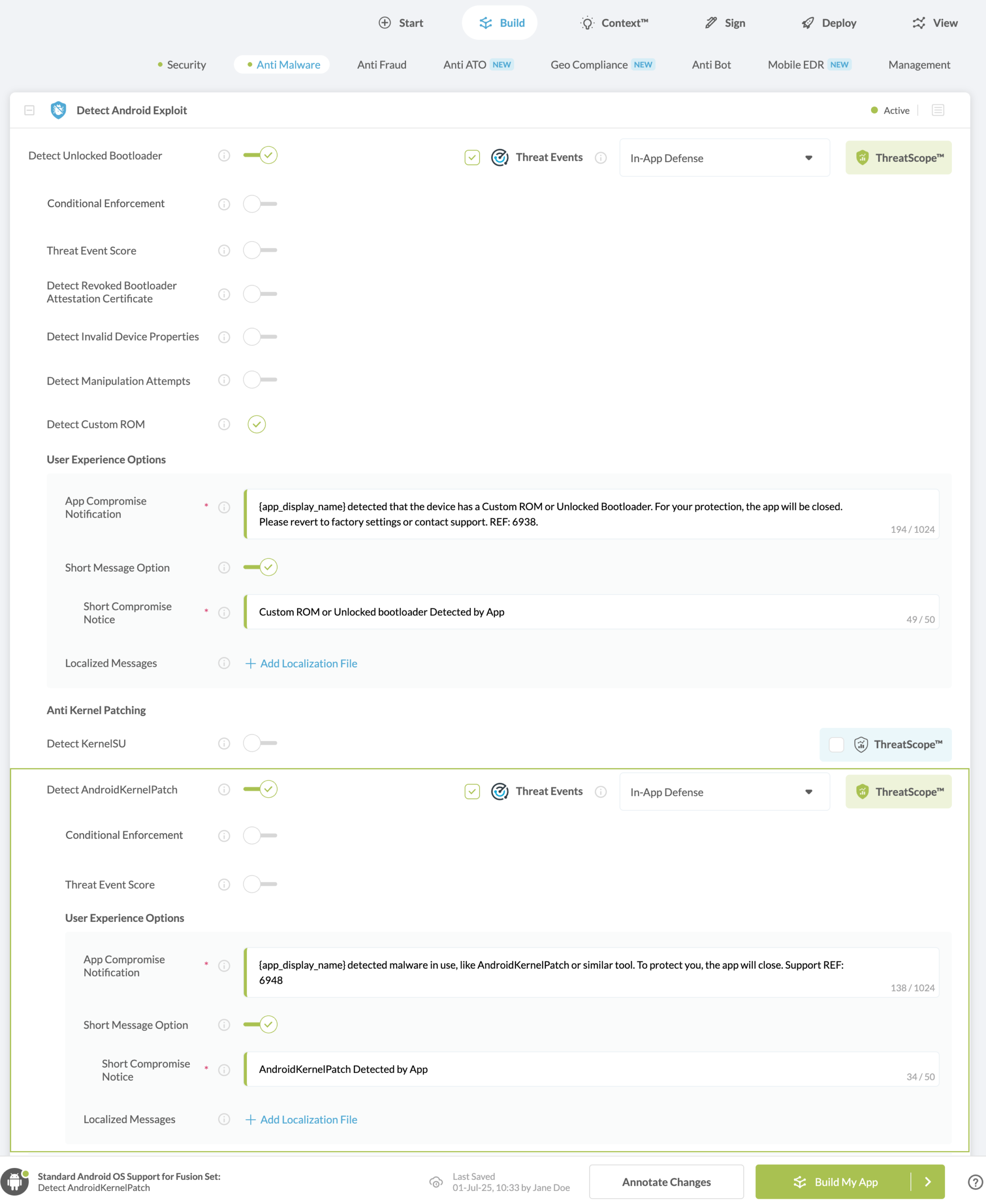Collapse the Detect Android Exploit section
Viewport: 986px width, 1204px height.
tap(28, 110)
